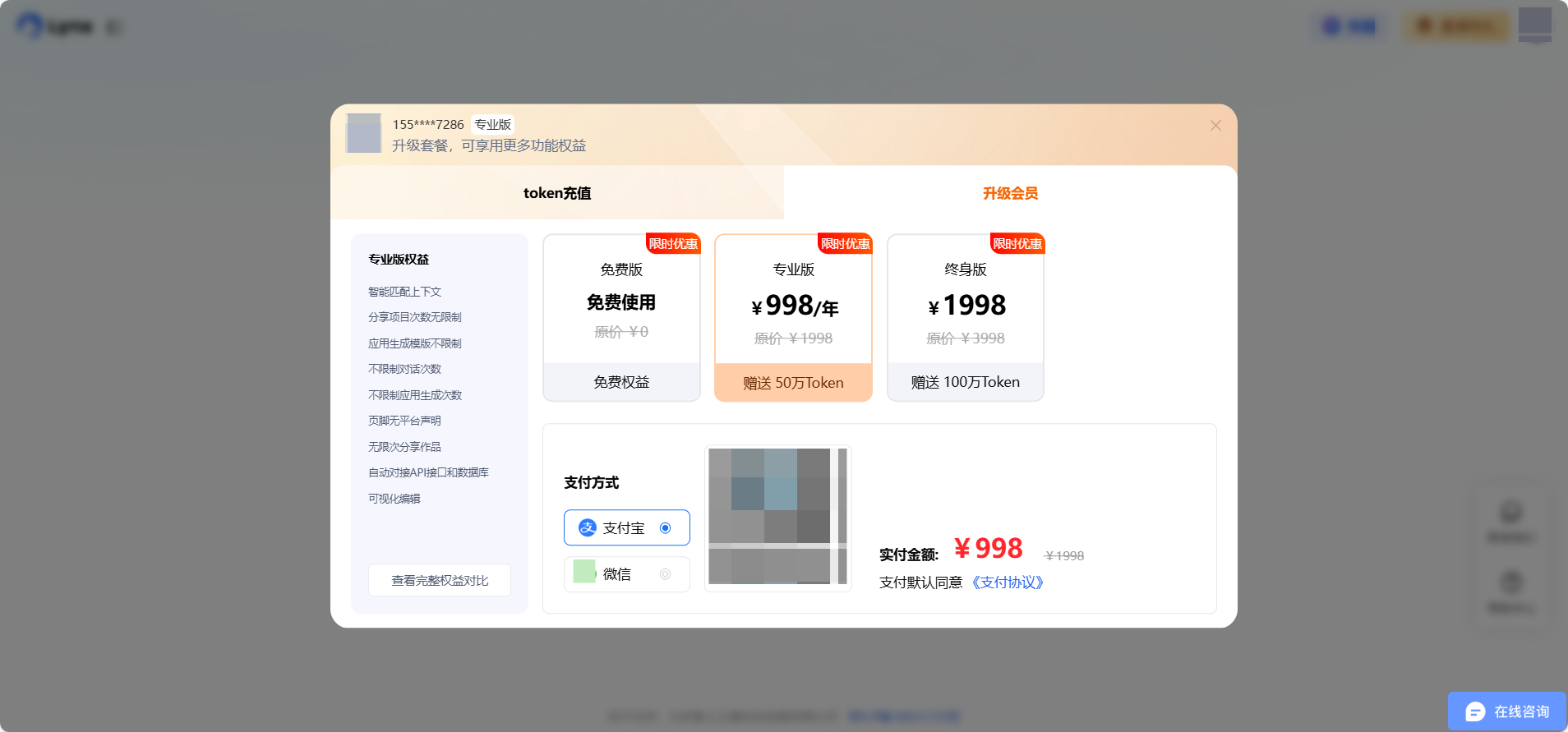Click the orange button in background header
The width and height of the screenshot is (1568, 732).
pyautogui.click(x=1456, y=26)
